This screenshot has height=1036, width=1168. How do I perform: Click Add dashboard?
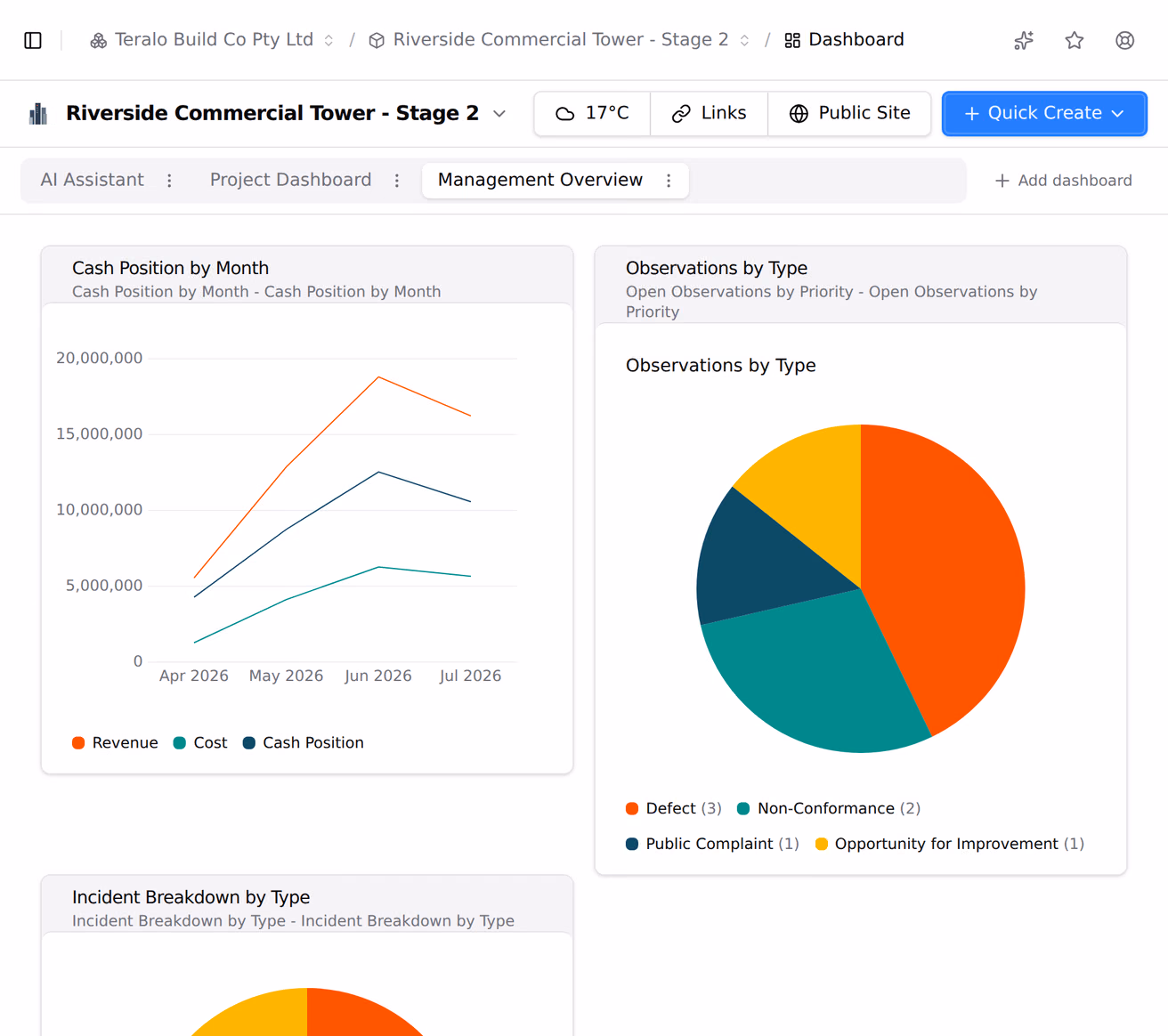tap(1063, 181)
